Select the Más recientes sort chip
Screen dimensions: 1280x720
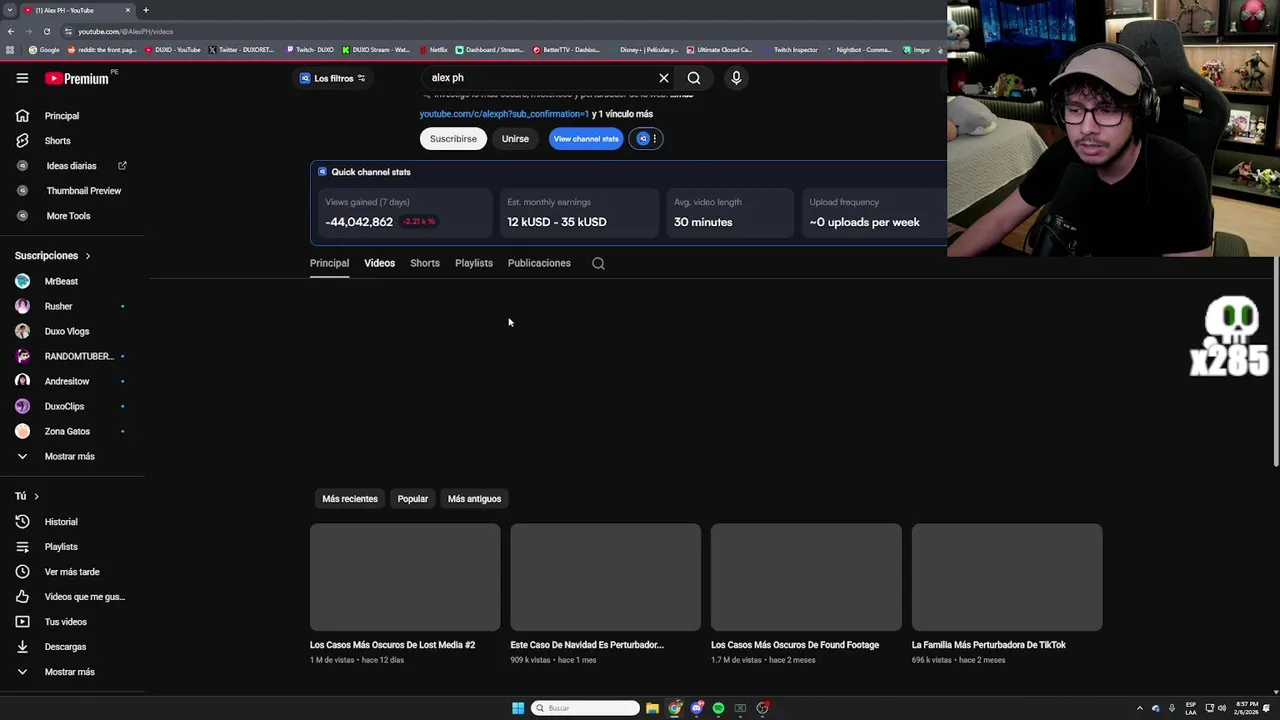coord(350,499)
